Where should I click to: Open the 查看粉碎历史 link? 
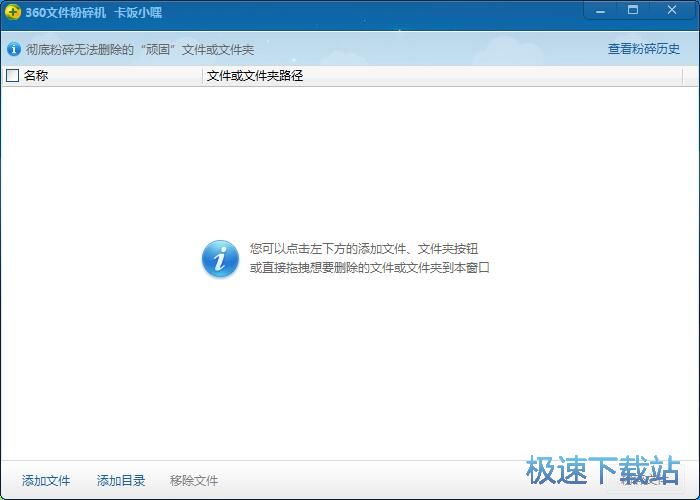tap(644, 49)
